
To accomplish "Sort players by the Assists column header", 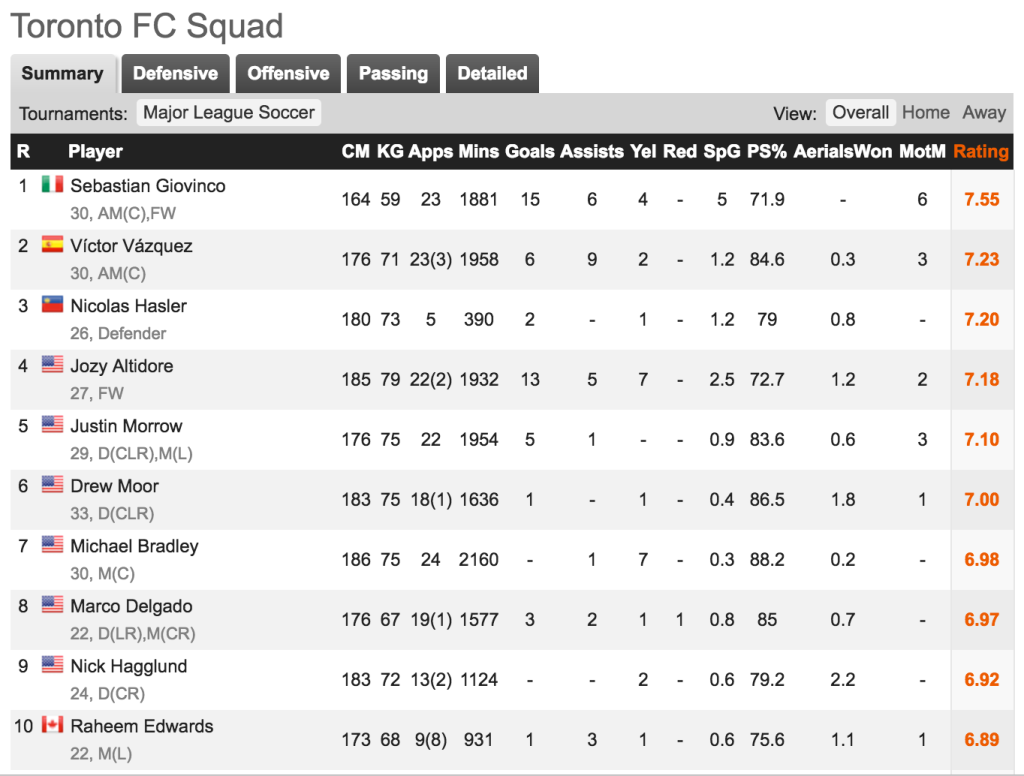I will click(x=592, y=152).
